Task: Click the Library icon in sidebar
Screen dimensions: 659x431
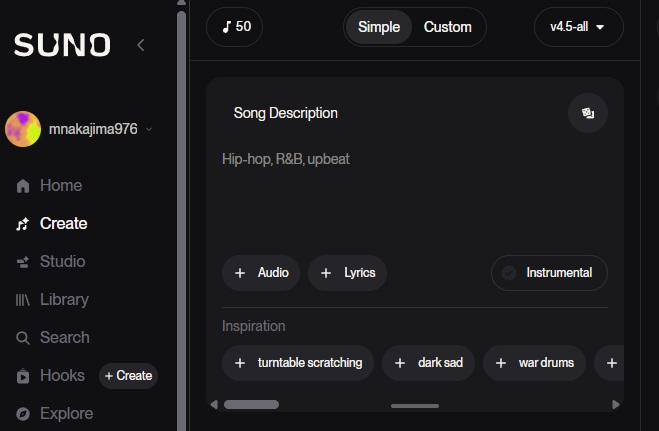Action: pyautogui.click(x=22, y=300)
